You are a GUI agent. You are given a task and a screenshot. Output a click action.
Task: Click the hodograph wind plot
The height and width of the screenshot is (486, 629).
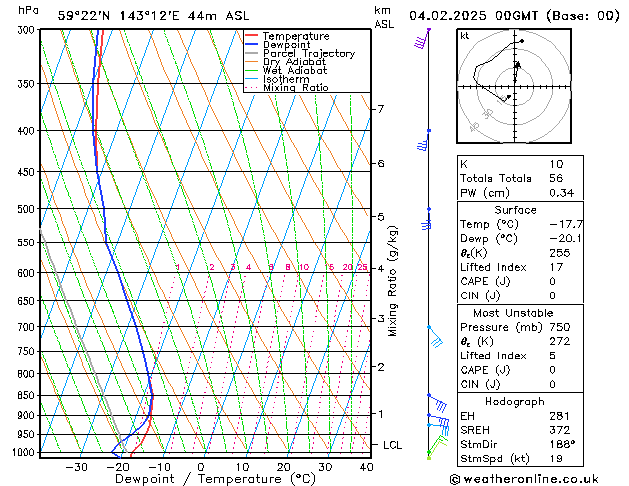514,86
